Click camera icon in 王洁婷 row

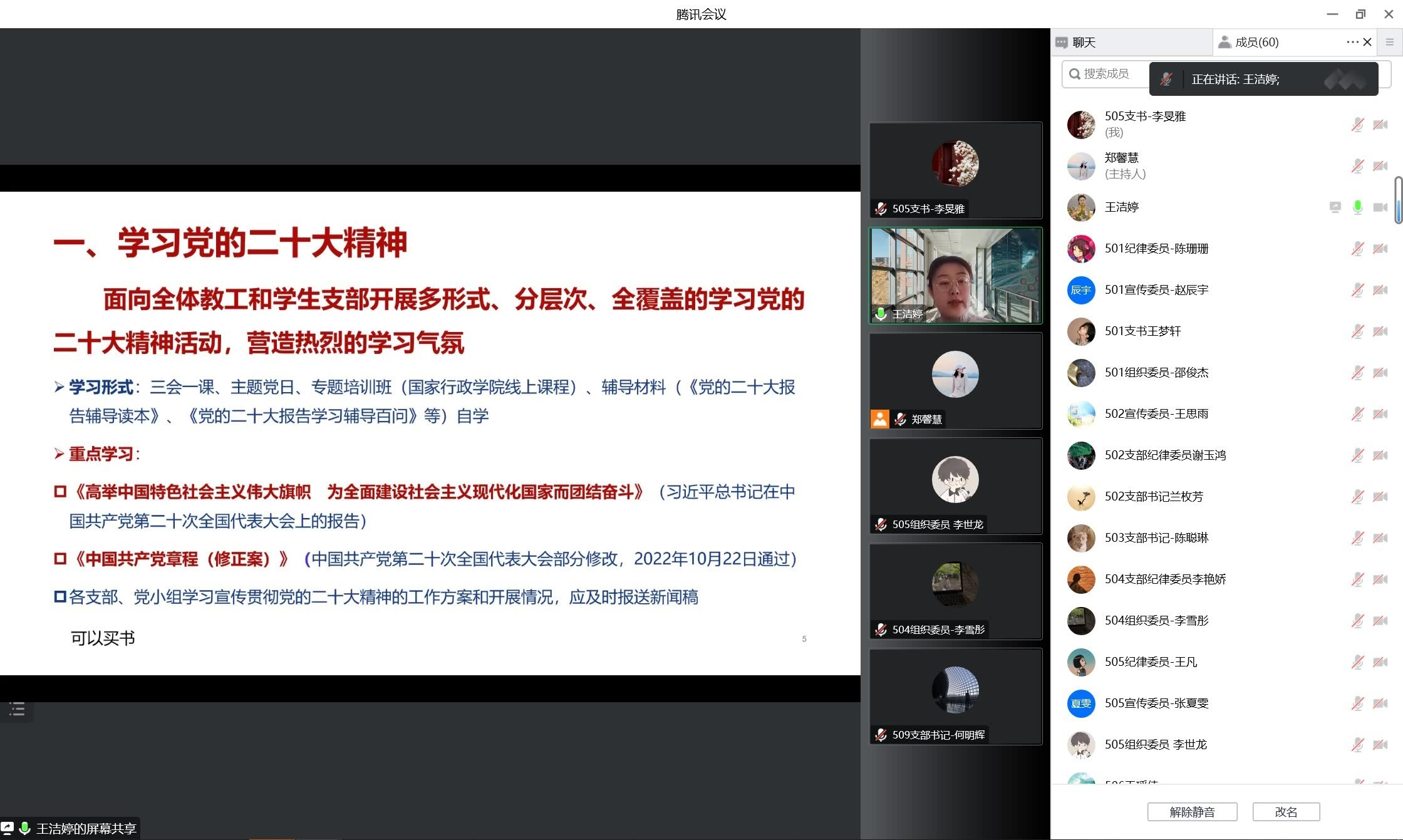point(1380,207)
